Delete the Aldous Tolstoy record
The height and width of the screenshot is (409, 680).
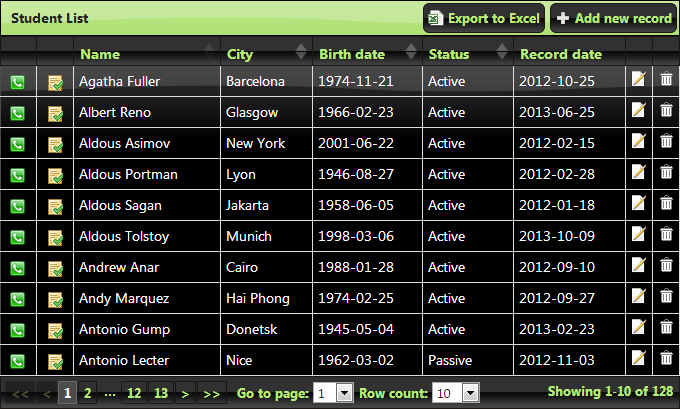[666, 234]
